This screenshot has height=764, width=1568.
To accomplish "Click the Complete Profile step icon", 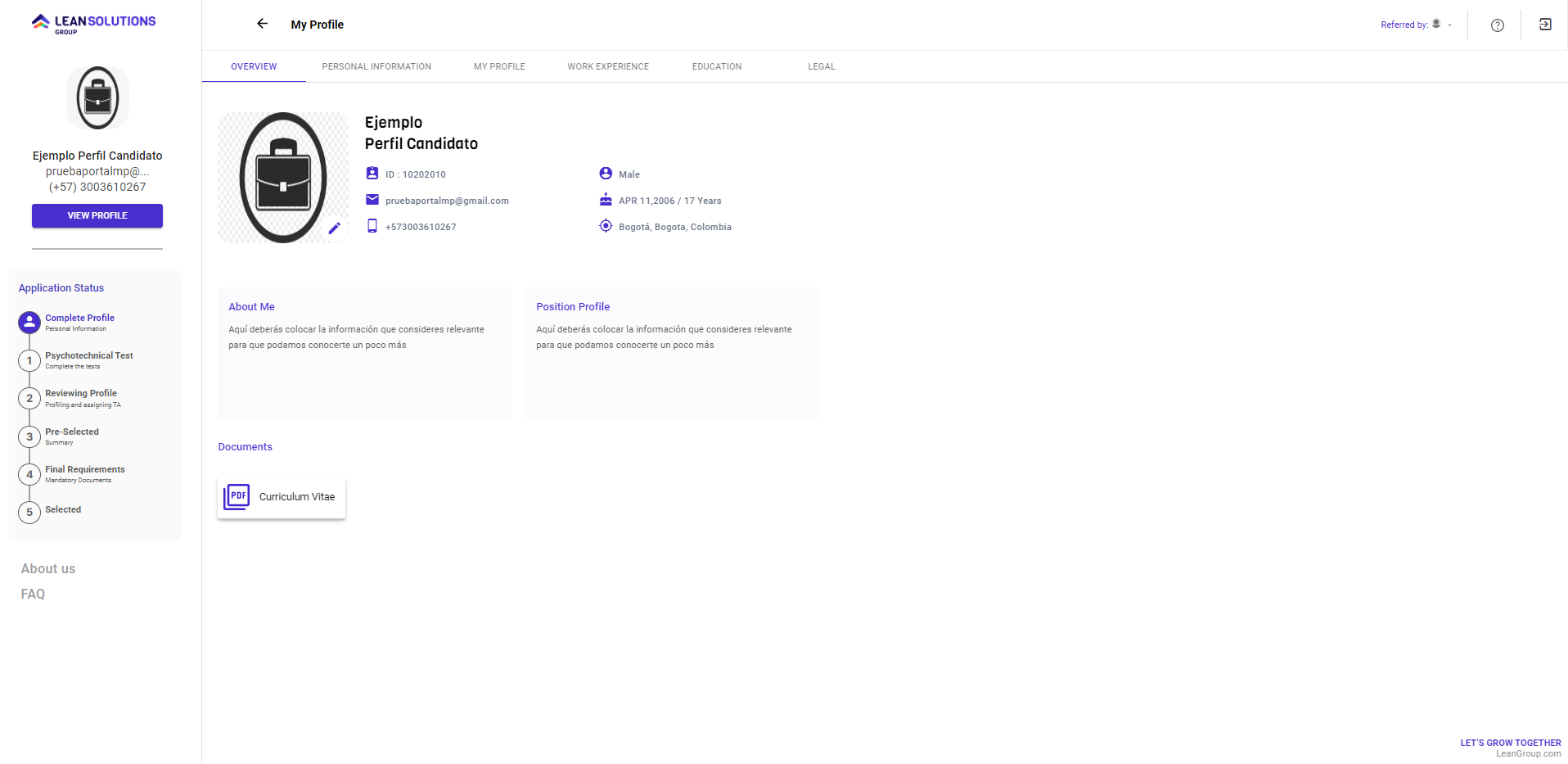I will (x=29, y=323).
